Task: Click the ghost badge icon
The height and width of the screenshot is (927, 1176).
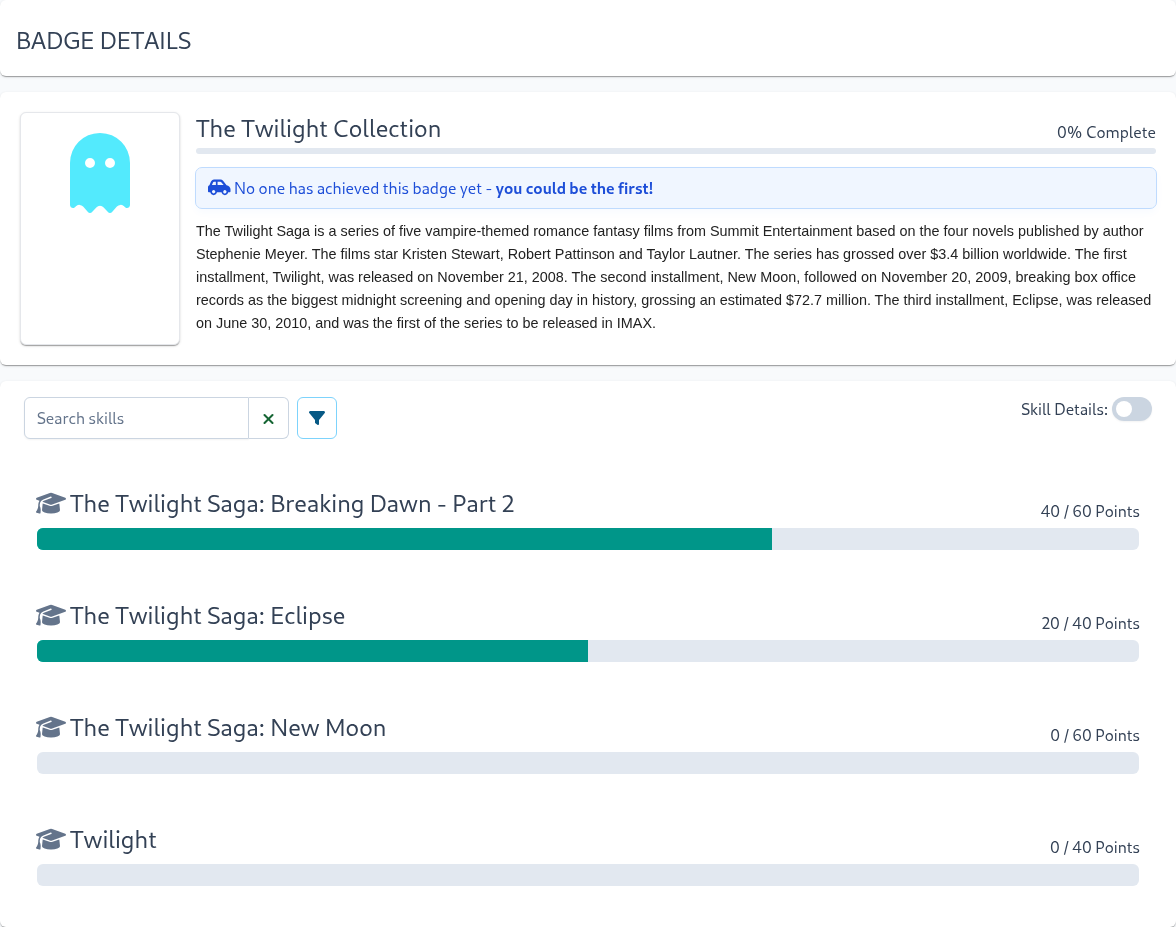Action: coord(100,173)
